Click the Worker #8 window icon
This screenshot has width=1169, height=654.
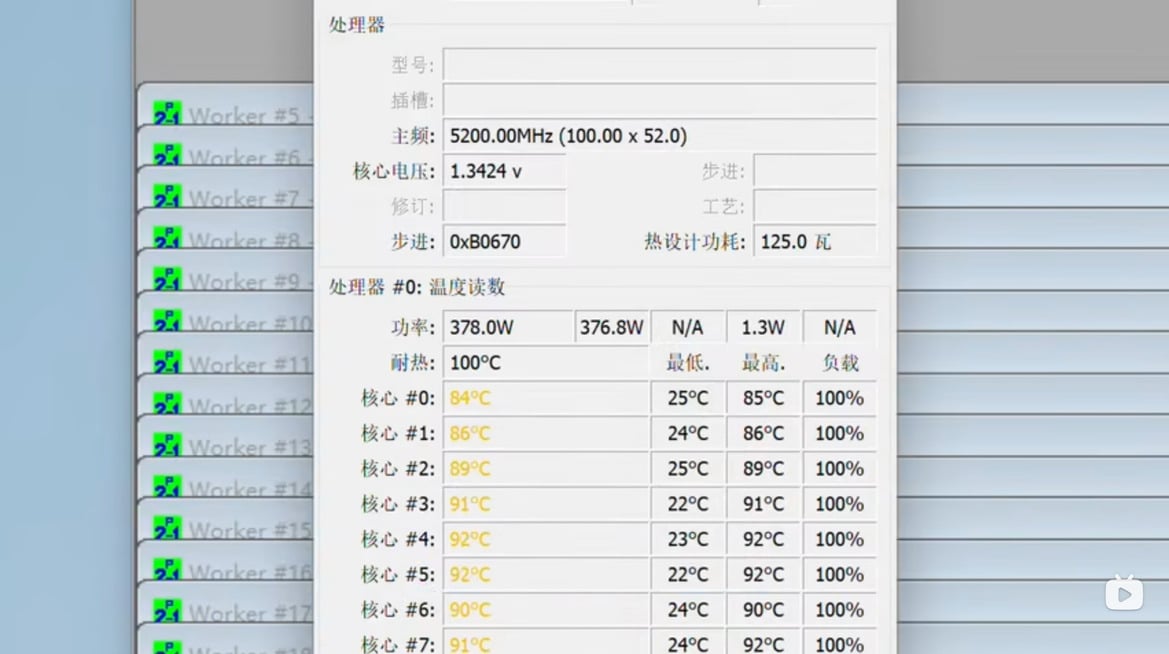[167, 238]
